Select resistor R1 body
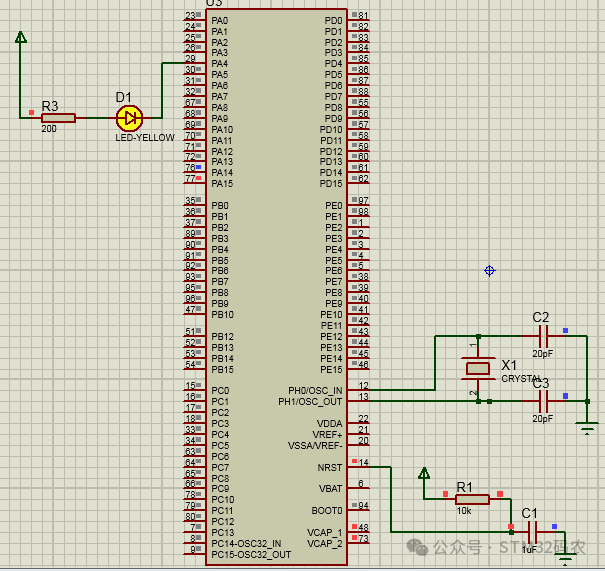605x571 pixels. click(472, 499)
